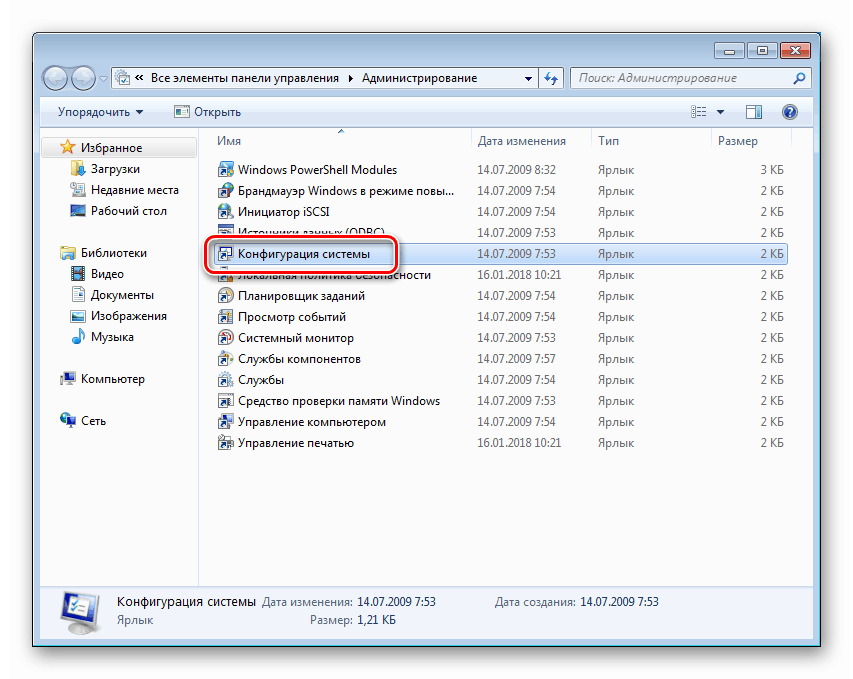Image resolution: width=853 pixels, height=679 pixels.
Task: Click the search magnifier icon
Action: coord(799,78)
